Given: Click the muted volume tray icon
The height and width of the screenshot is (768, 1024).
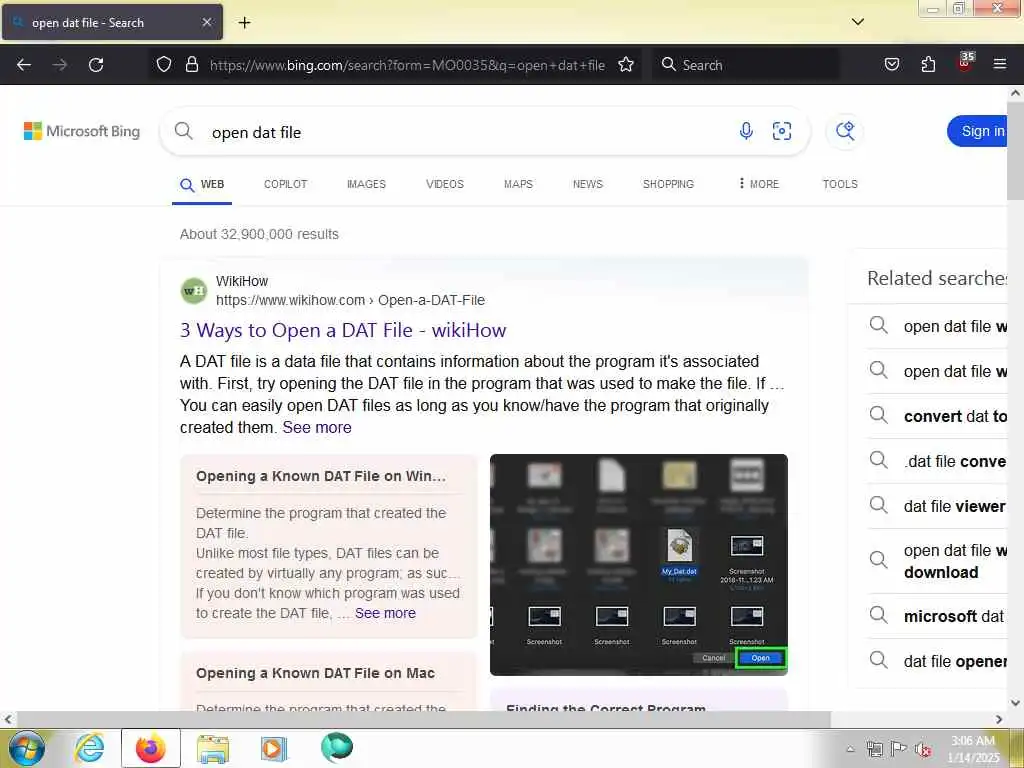Looking at the screenshot, I should (923, 749).
